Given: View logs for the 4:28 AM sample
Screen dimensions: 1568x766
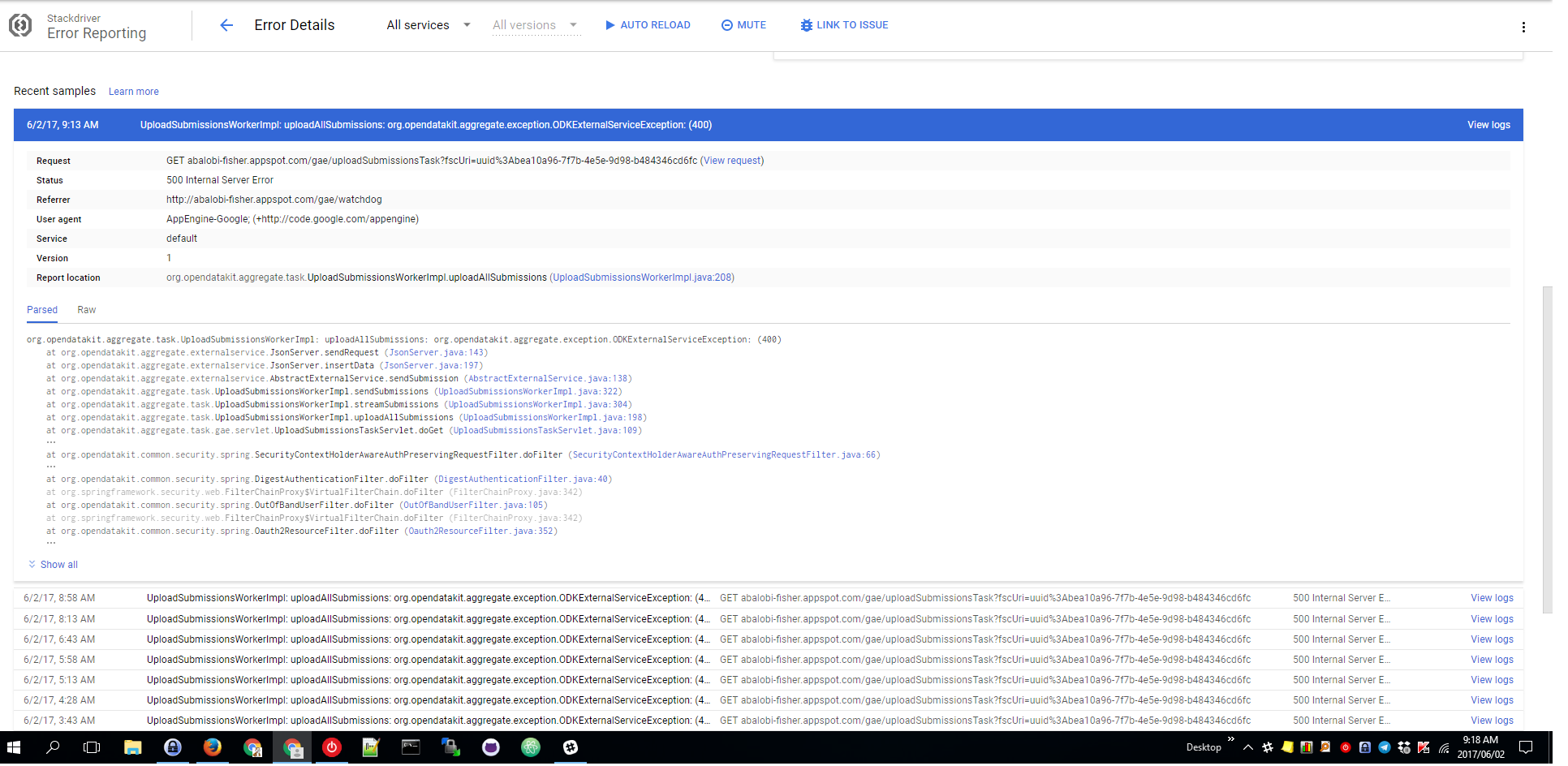Looking at the screenshot, I should (x=1492, y=700).
